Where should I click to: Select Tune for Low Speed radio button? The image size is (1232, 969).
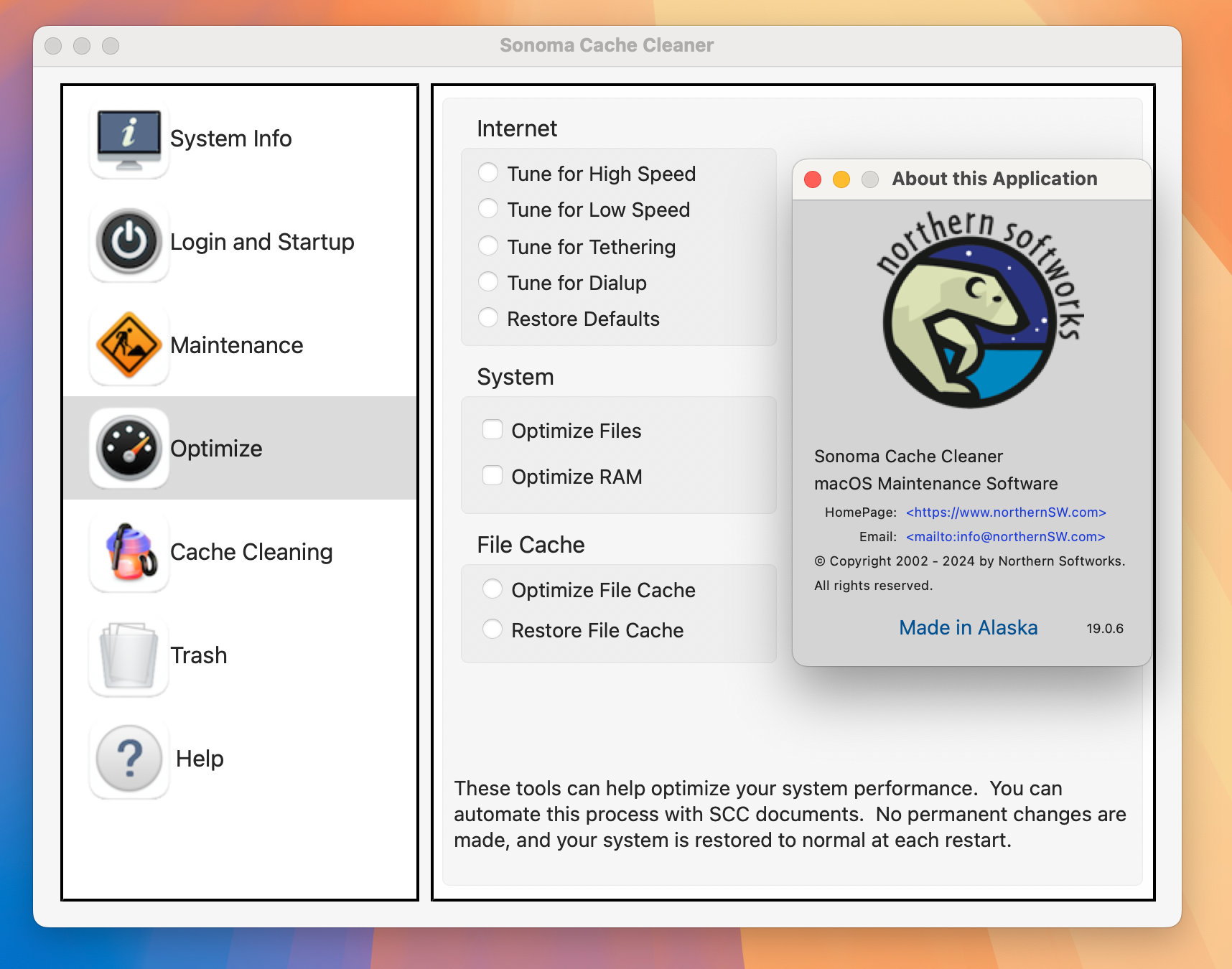[x=488, y=208]
